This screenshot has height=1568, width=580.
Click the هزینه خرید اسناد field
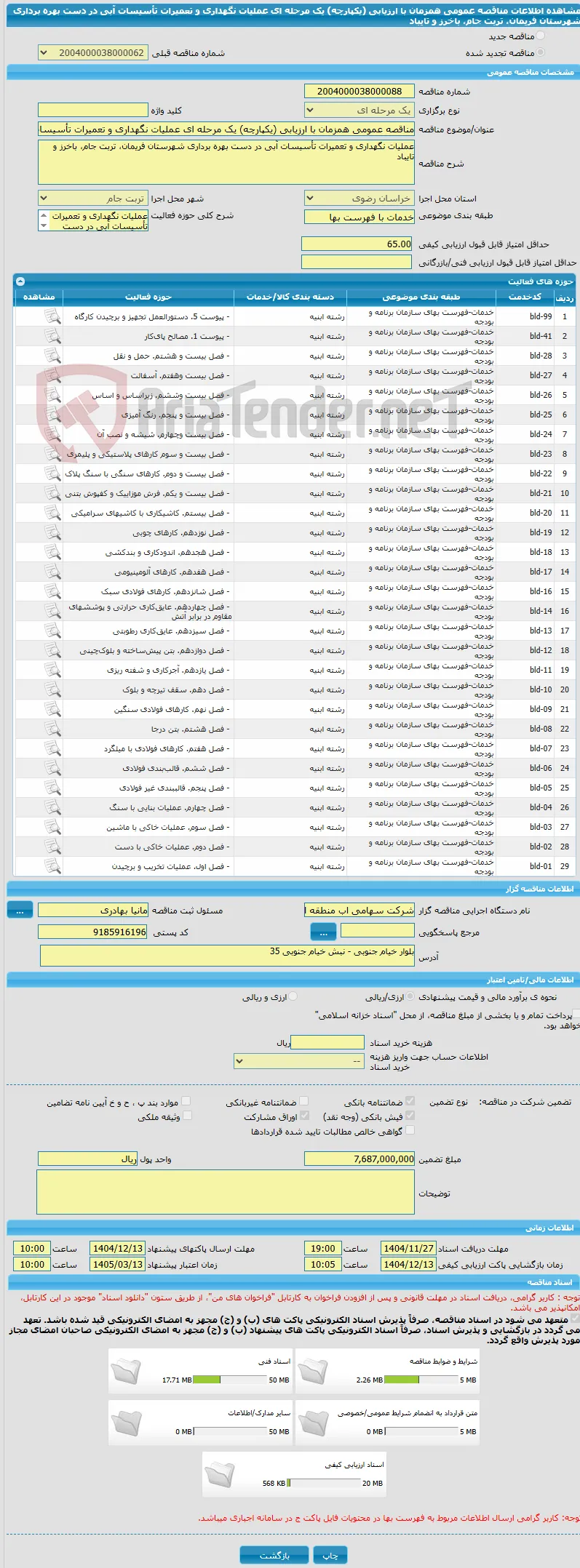pos(327,1042)
